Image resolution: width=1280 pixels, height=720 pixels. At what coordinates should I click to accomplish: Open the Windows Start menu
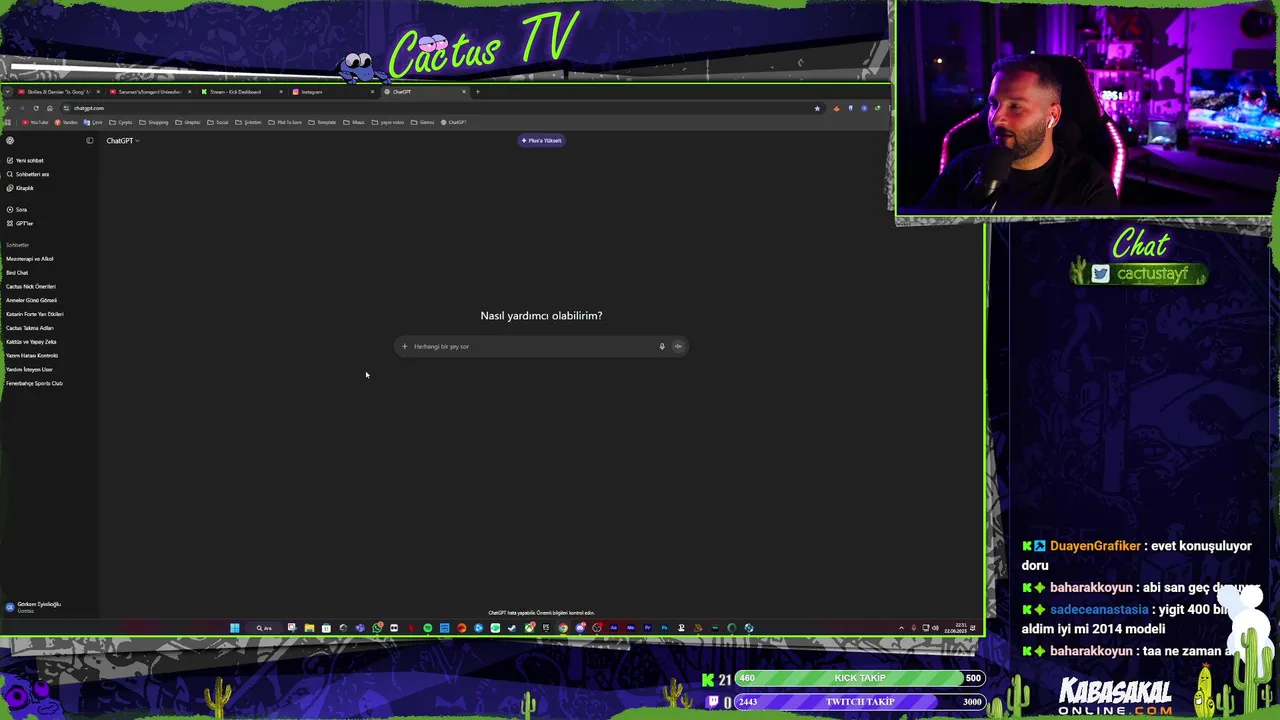pos(235,628)
